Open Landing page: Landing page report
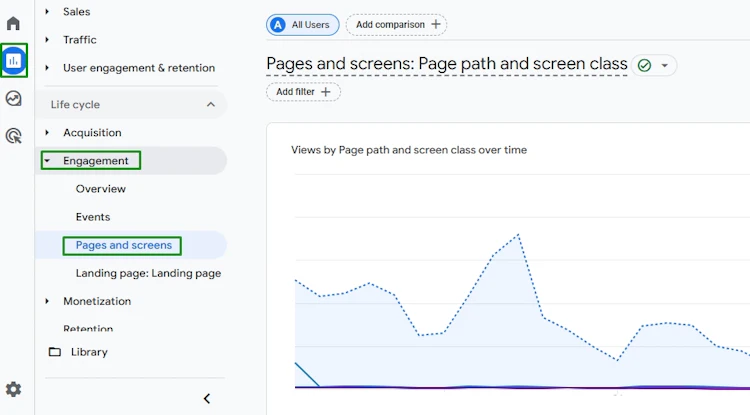Viewport: 750px width, 415px height. [148, 273]
